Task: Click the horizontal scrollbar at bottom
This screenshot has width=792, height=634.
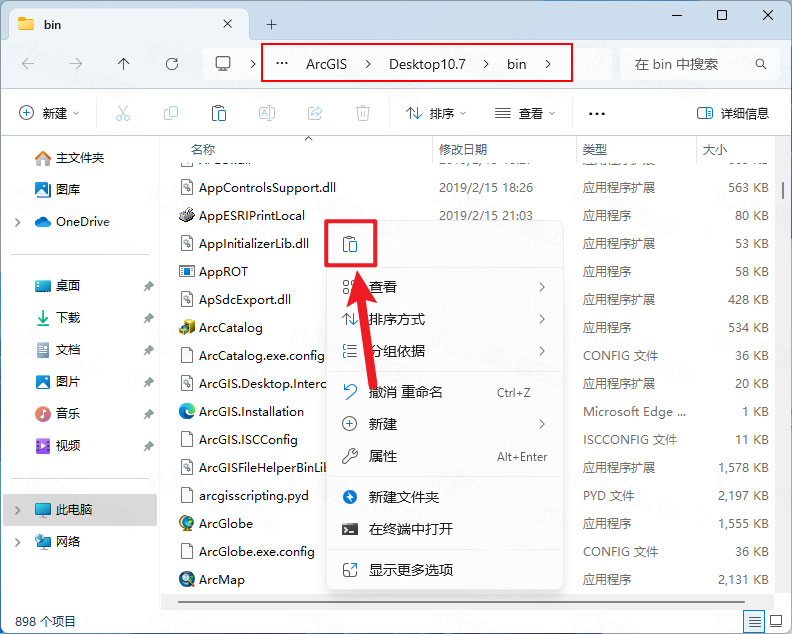Action: 461,602
